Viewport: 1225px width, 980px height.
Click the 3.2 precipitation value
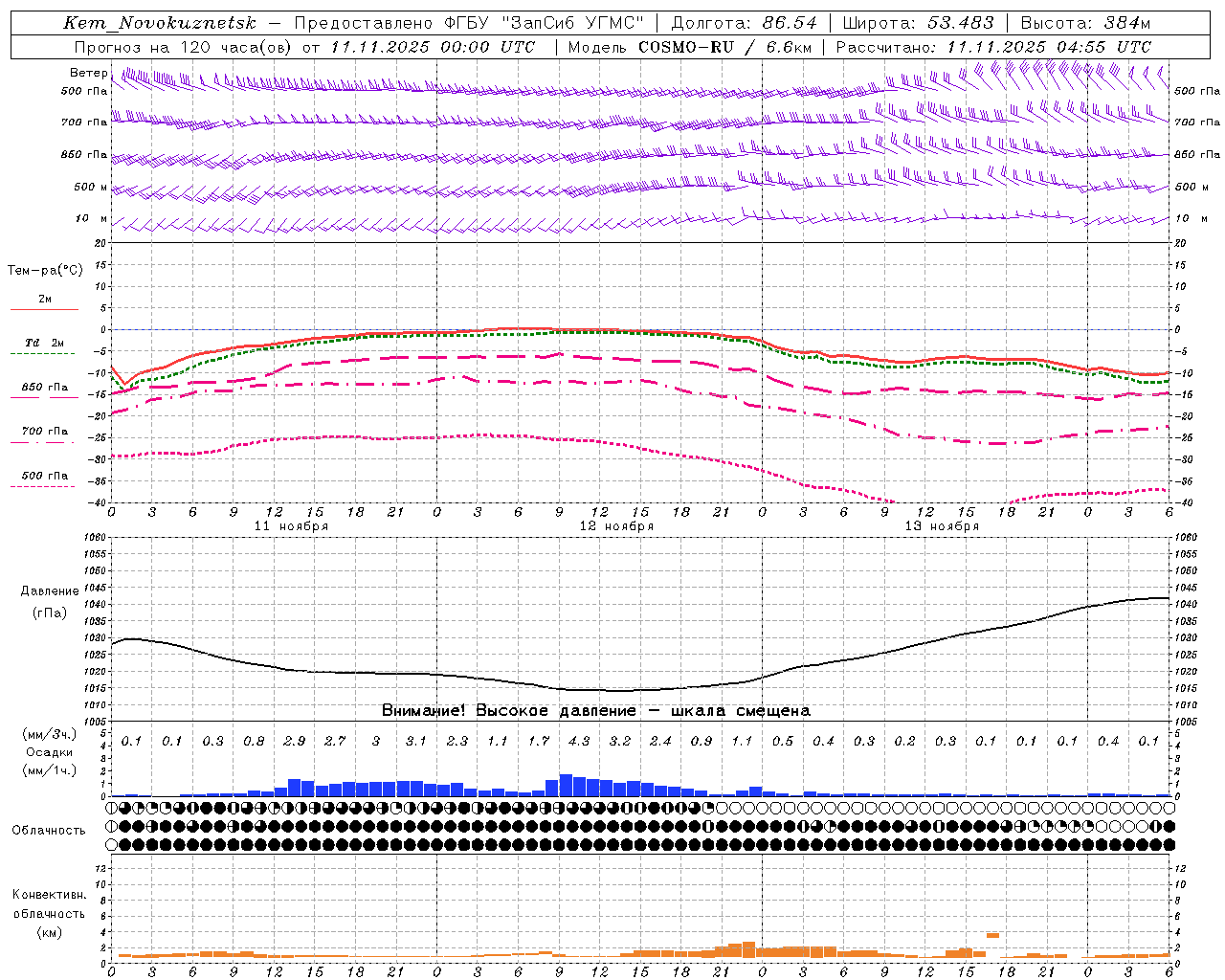(620, 742)
